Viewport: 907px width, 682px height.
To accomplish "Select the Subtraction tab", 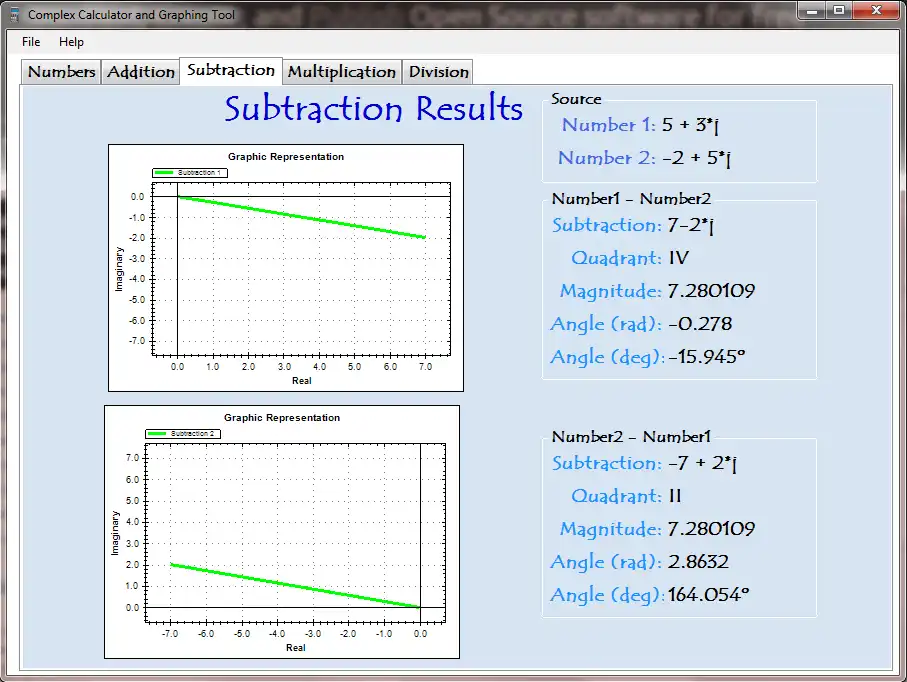I will (231, 70).
